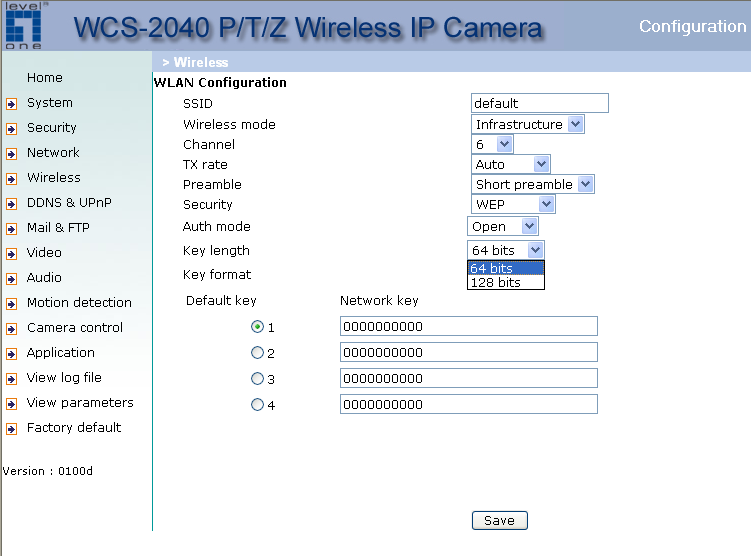
Task: Click the arrow icon beside Motion detection
Action: (x=11, y=304)
